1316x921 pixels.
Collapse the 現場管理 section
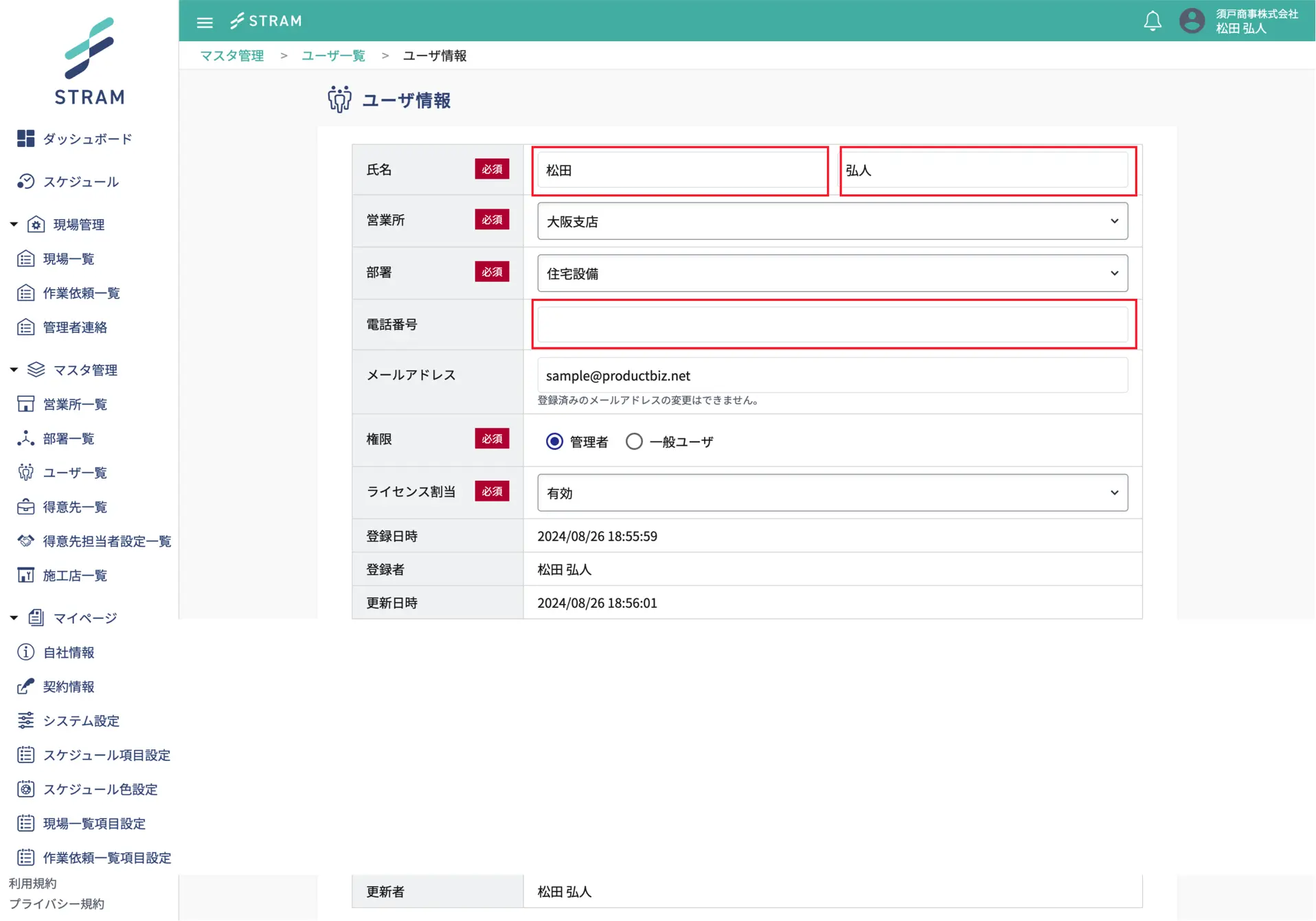click(14, 225)
